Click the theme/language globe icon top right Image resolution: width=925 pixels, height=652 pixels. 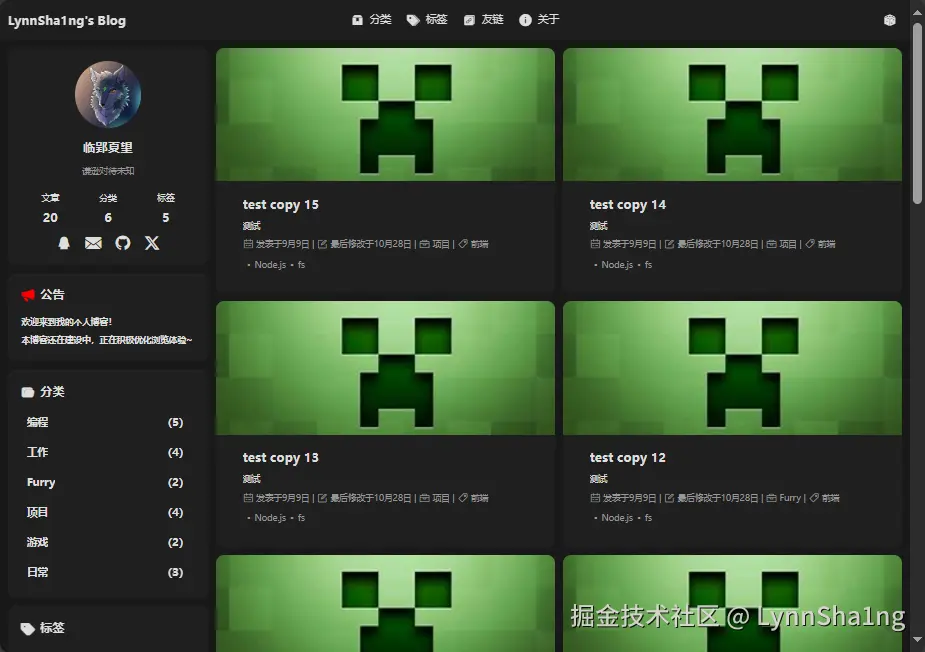(889, 18)
